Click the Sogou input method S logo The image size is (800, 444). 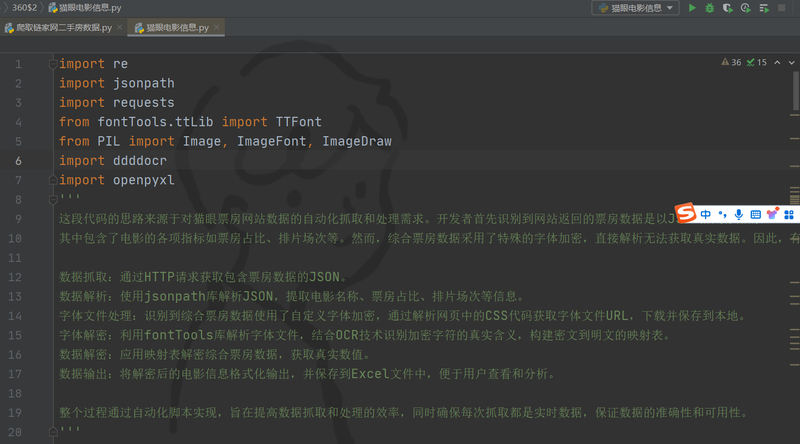pyautogui.click(x=685, y=213)
